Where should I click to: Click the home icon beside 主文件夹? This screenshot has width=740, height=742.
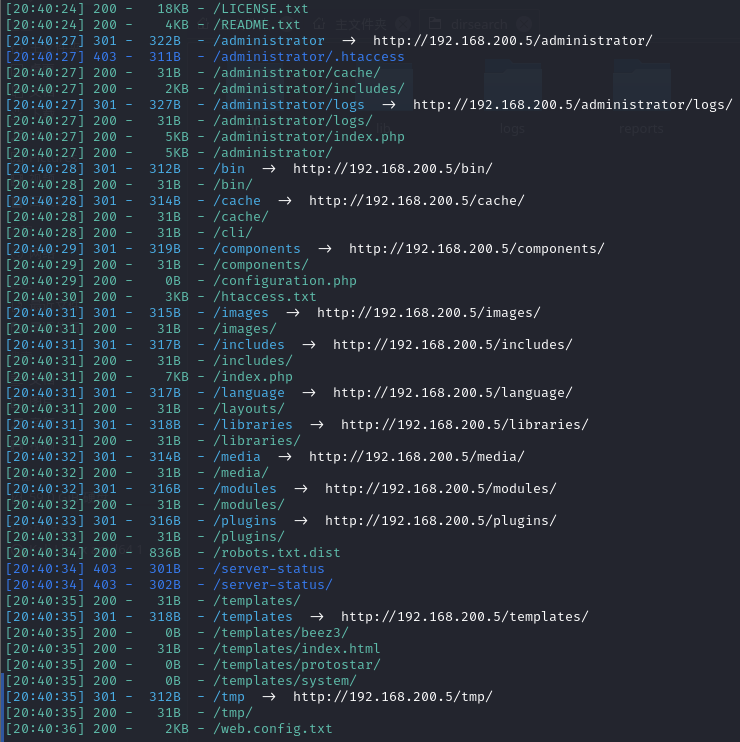pos(319,24)
